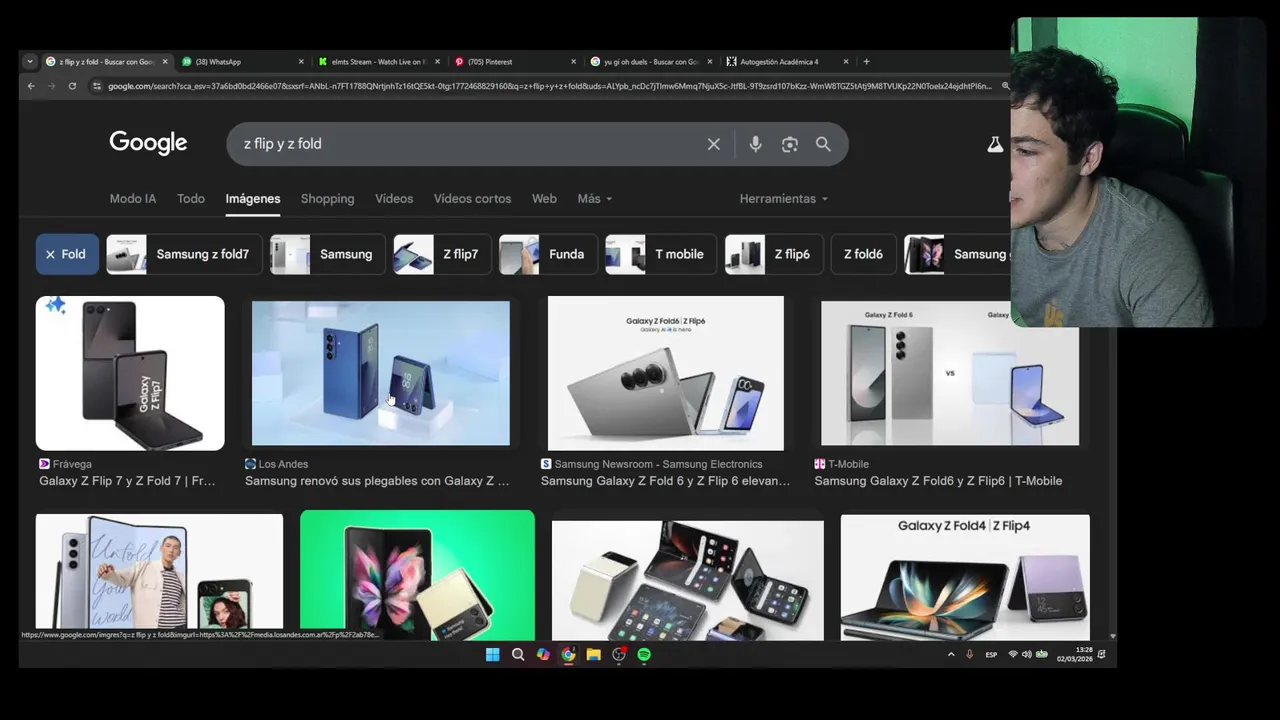Open the Galaxy Z Fold4 | Z Flip4 image
Viewport: 1280px width, 720px height.
click(x=965, y=577)
